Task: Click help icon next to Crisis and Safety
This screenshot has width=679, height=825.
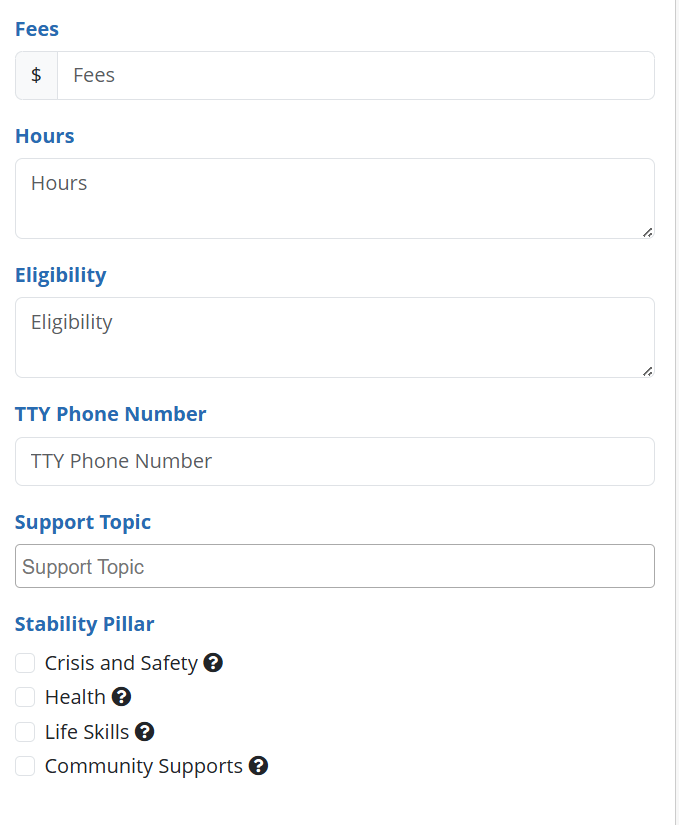Action: (x=213, y=663)
